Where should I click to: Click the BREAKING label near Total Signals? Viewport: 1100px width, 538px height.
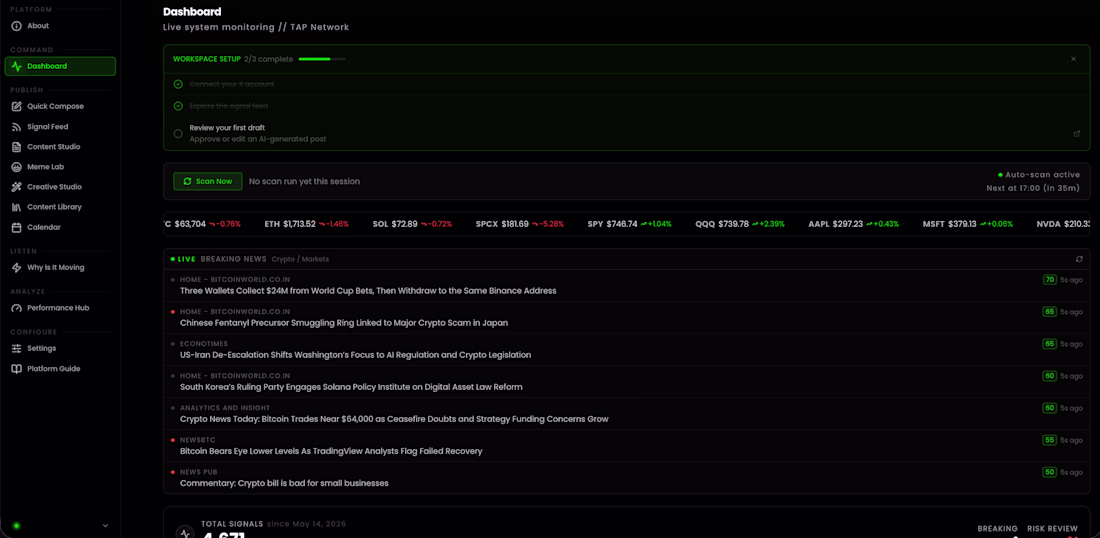998,529
